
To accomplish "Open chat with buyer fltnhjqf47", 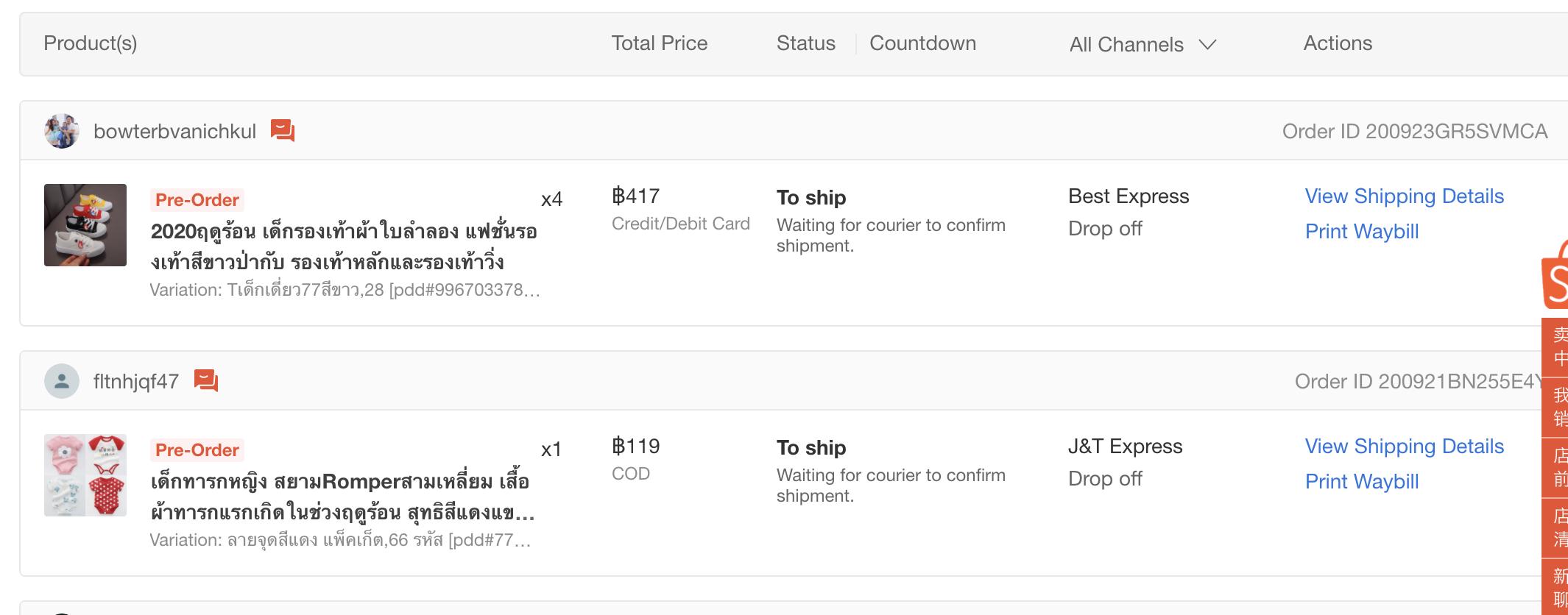I will tap(206, 381).
